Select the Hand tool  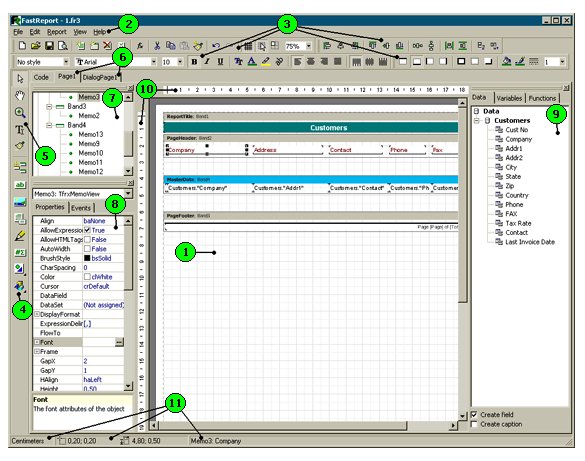click(x=20, y=95)
